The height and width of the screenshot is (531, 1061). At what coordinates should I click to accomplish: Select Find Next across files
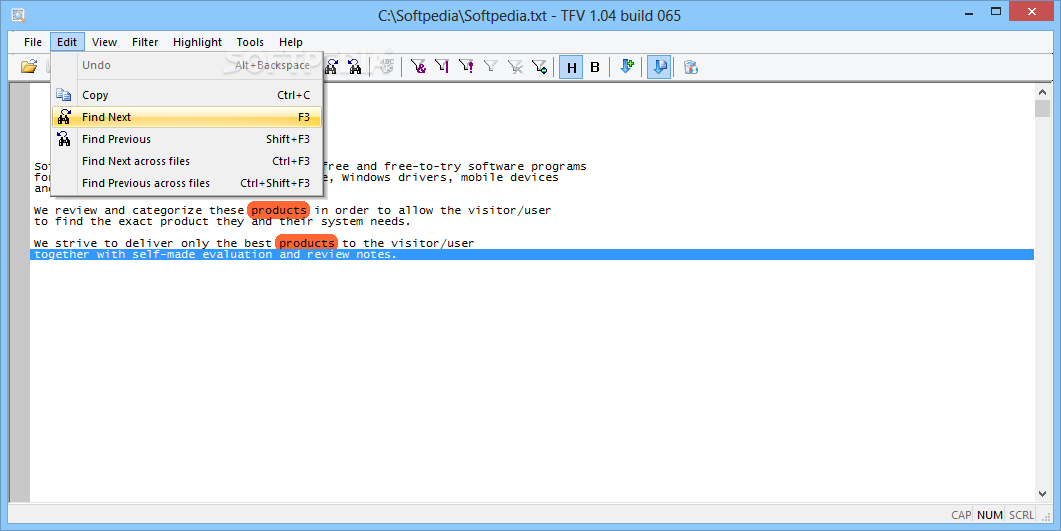187,161
